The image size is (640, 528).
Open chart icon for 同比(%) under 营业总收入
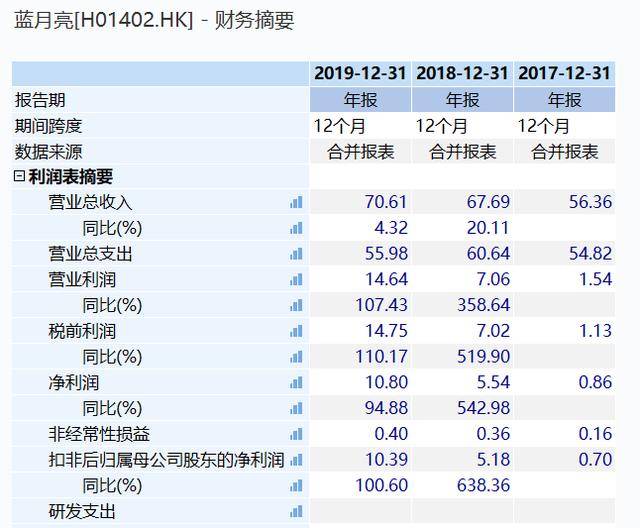point(296,228)
